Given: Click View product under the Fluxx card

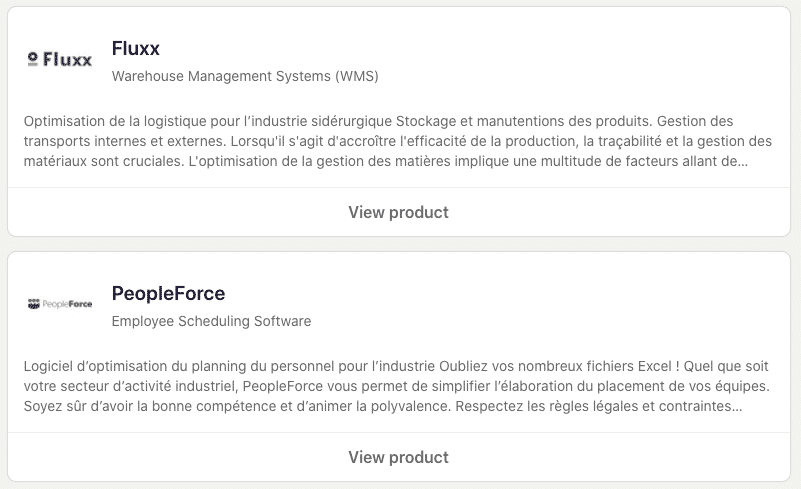Looking at the screenshot, I should click(398, 212).
